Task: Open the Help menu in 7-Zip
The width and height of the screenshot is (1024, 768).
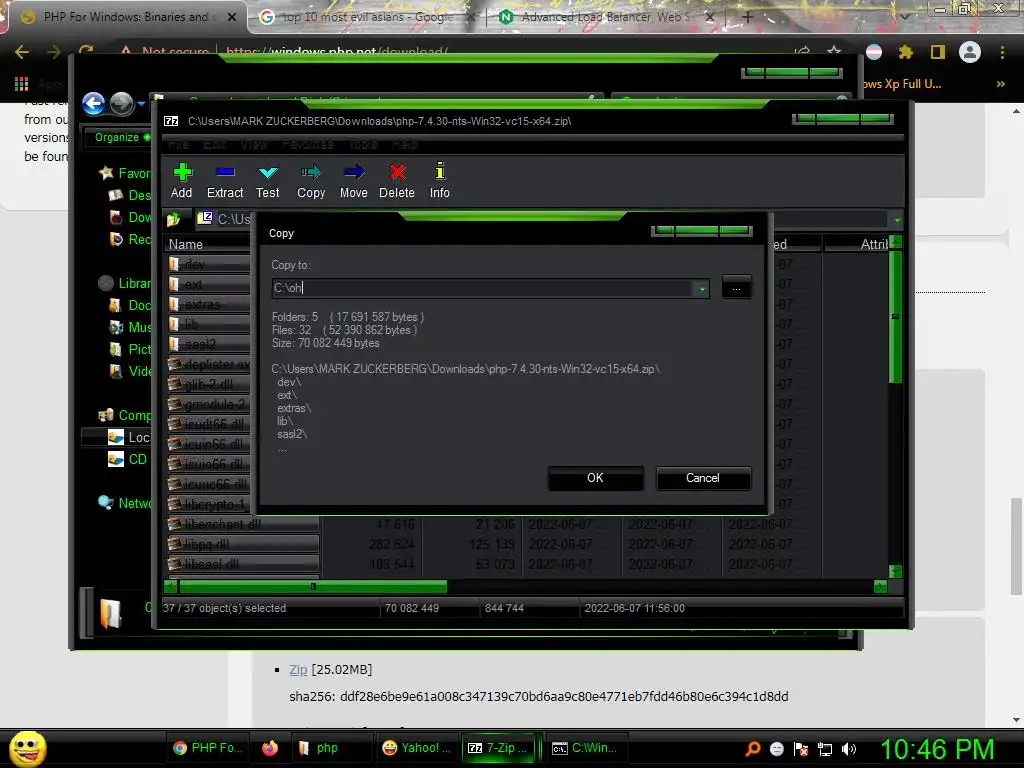Action: coord(405,144)
